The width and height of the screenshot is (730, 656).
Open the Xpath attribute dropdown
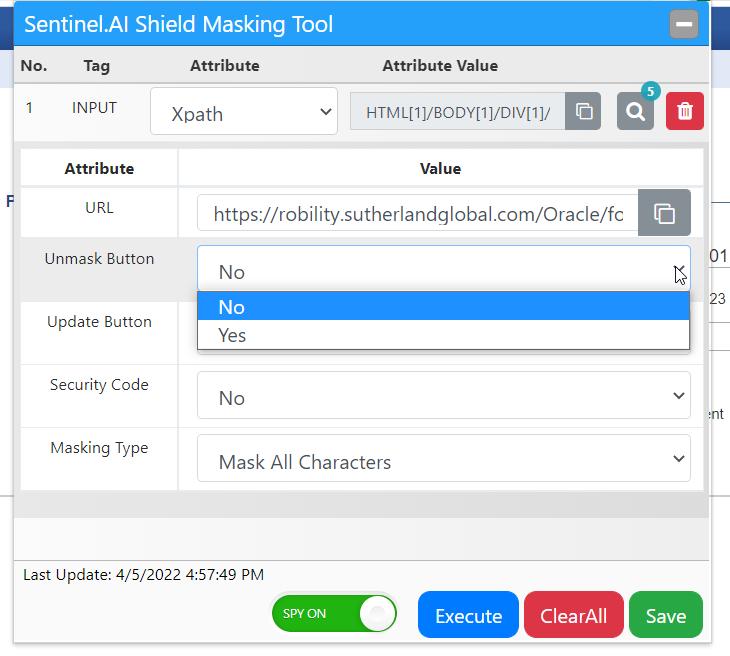coord(244,112)
